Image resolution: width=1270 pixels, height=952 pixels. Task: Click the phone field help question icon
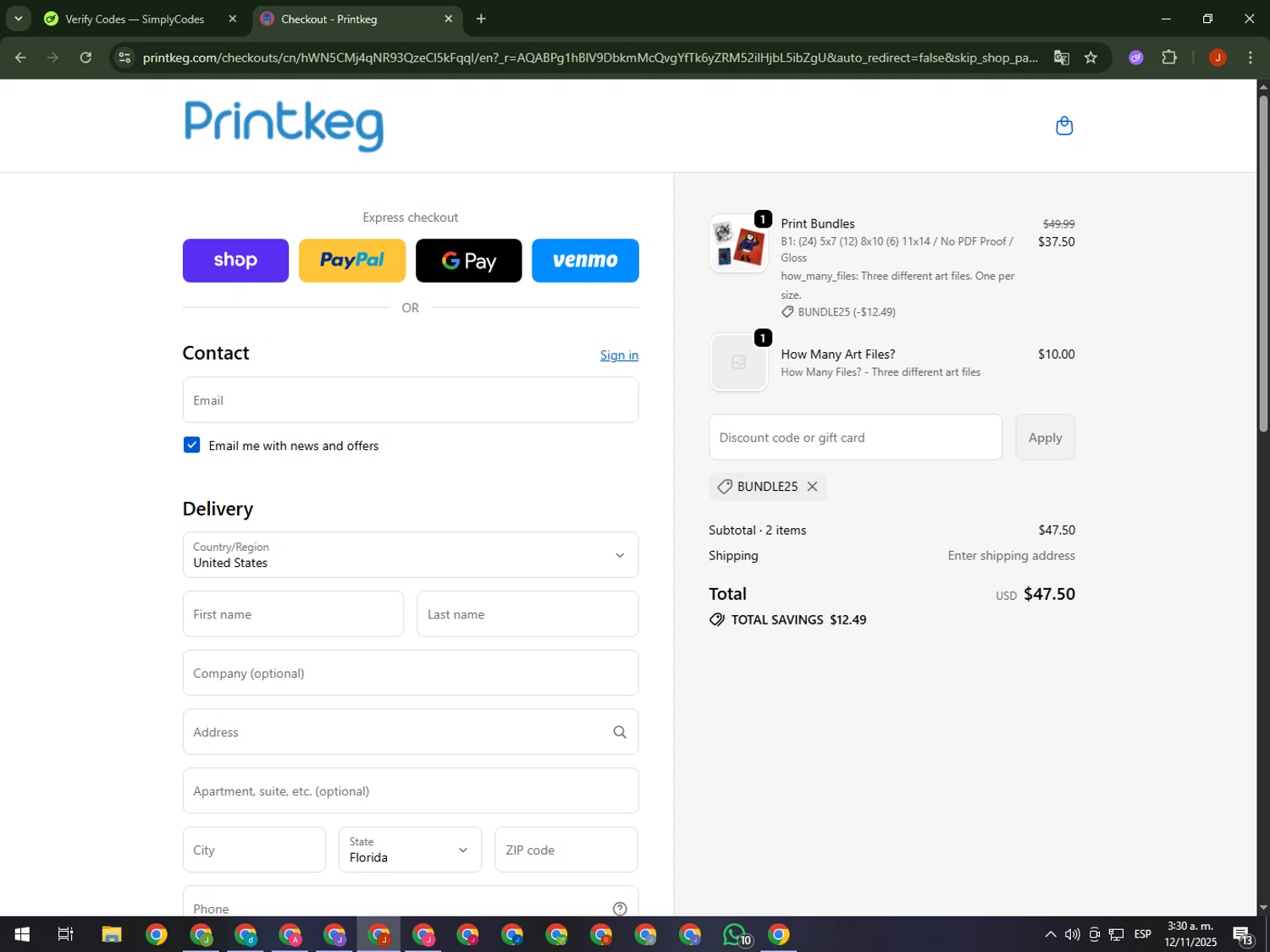point(620,908)
